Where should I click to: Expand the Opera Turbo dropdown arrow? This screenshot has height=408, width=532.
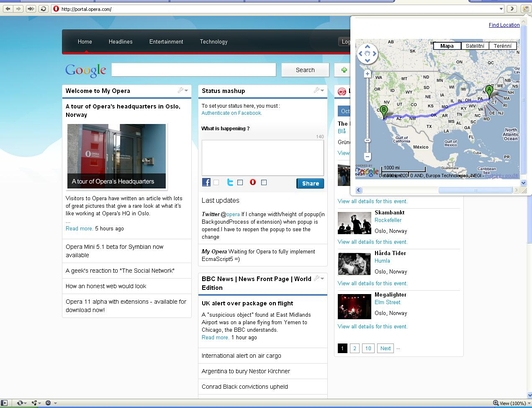pos(55,403)
